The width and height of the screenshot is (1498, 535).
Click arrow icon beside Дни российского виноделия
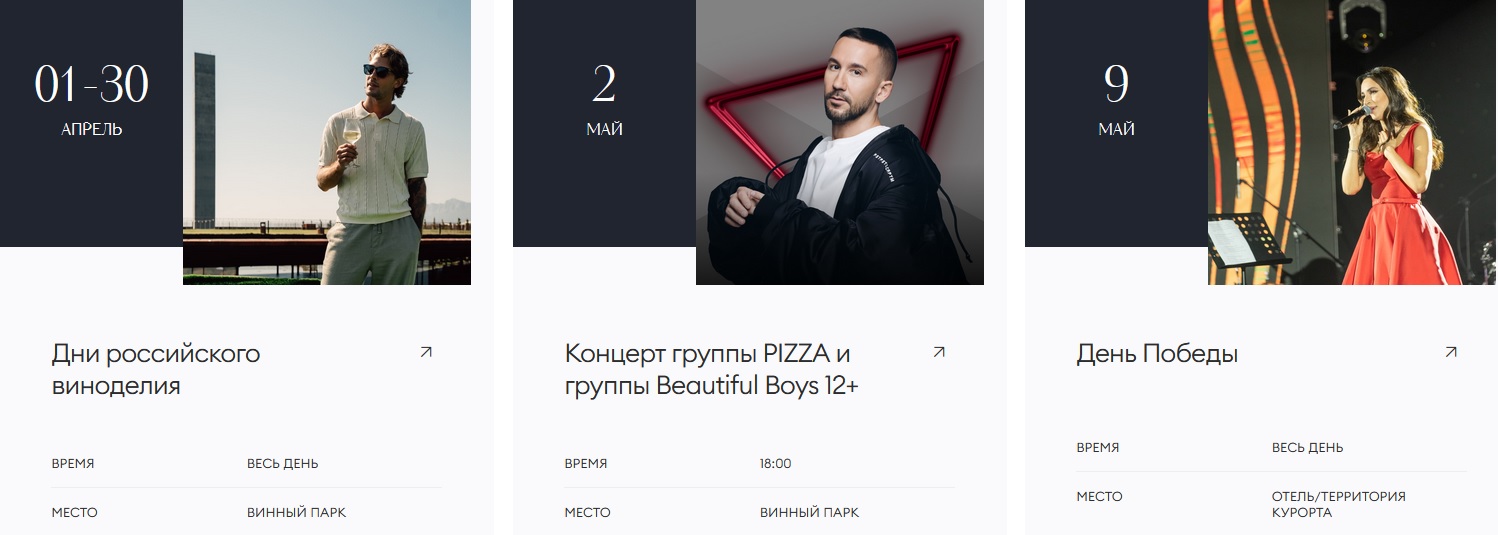click(x=426, y=352)
